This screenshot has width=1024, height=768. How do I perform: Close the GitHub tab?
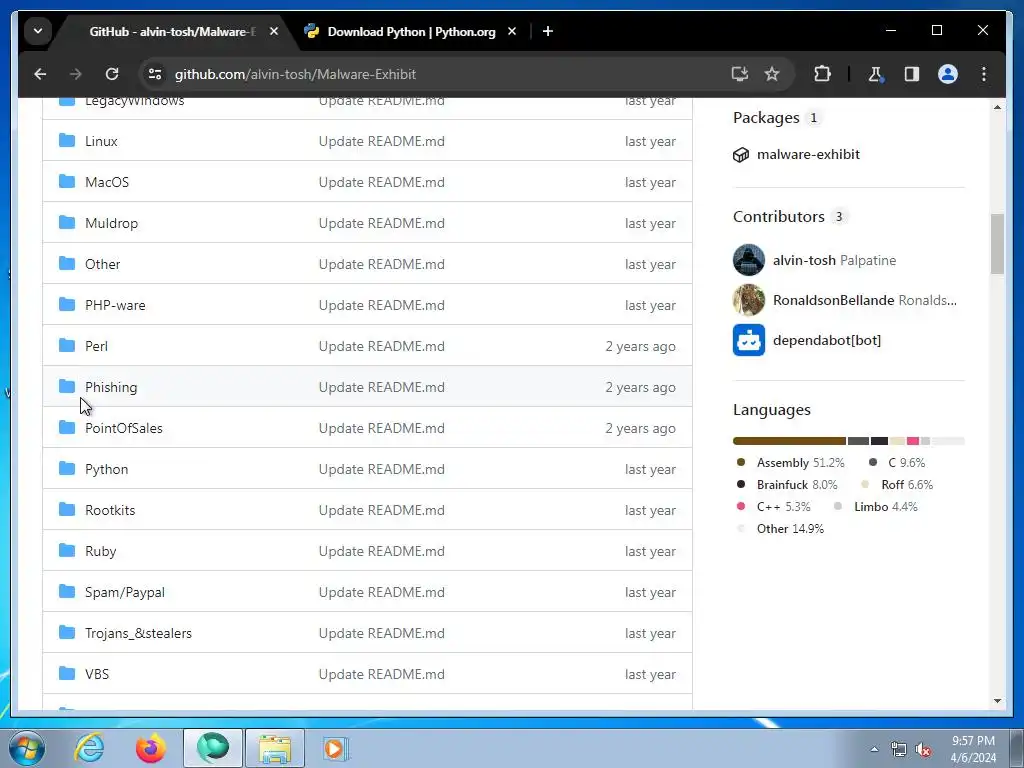pyautogui.click(x=274, y=31)
